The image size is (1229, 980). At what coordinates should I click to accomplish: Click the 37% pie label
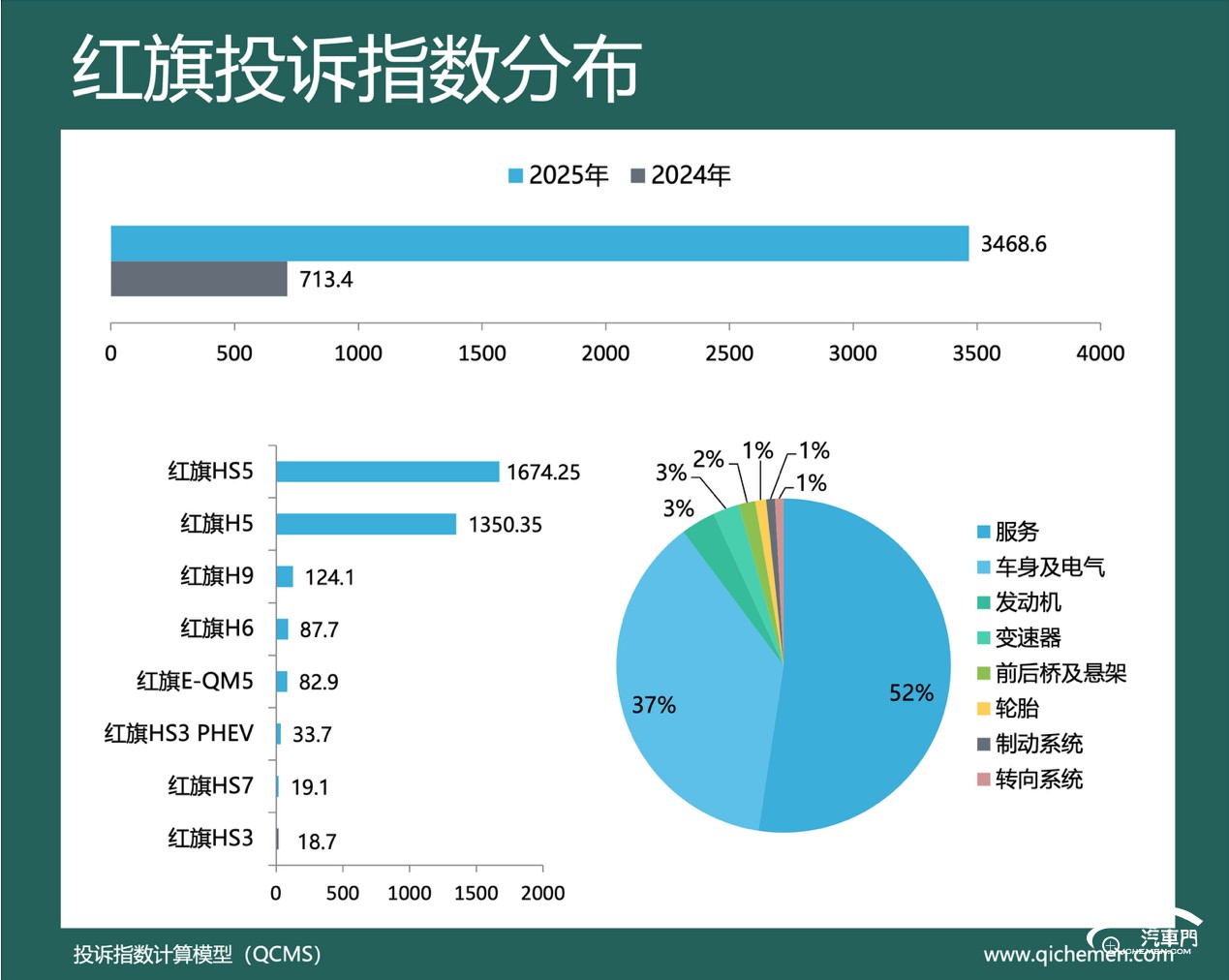654,706
